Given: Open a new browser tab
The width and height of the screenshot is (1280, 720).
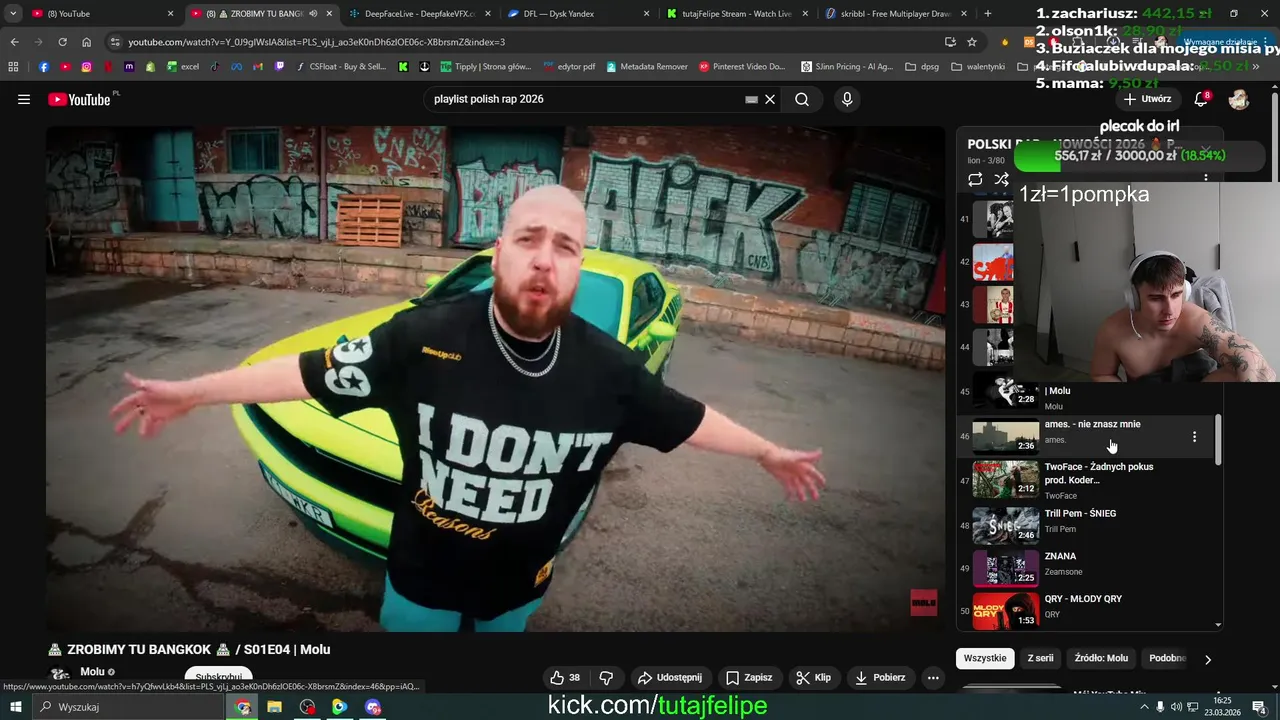Looking at the screenshot, I should pos(988,13).
